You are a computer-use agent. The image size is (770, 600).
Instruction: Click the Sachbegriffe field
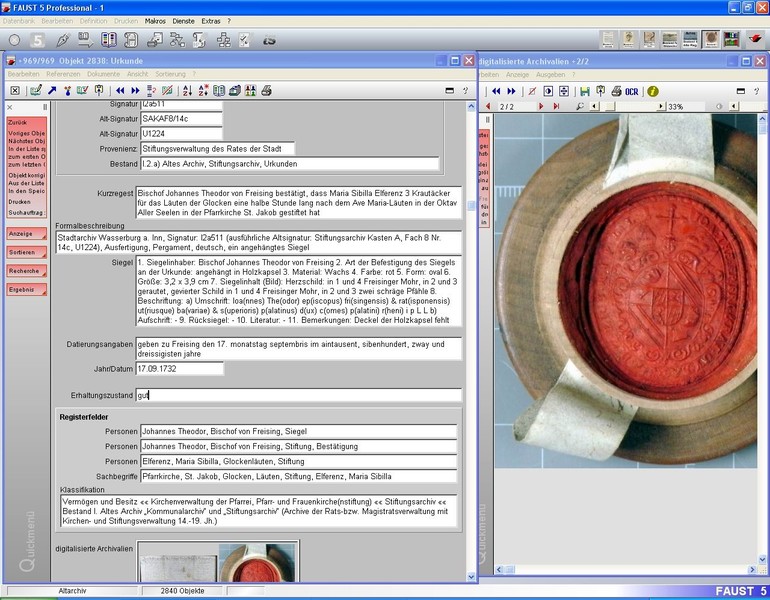coord(299,476)
